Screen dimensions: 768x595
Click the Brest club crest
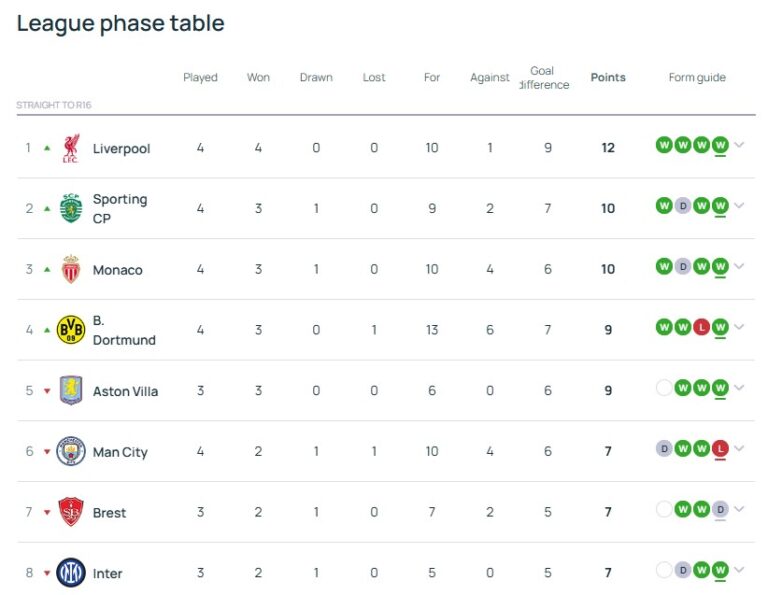[70, 512]
